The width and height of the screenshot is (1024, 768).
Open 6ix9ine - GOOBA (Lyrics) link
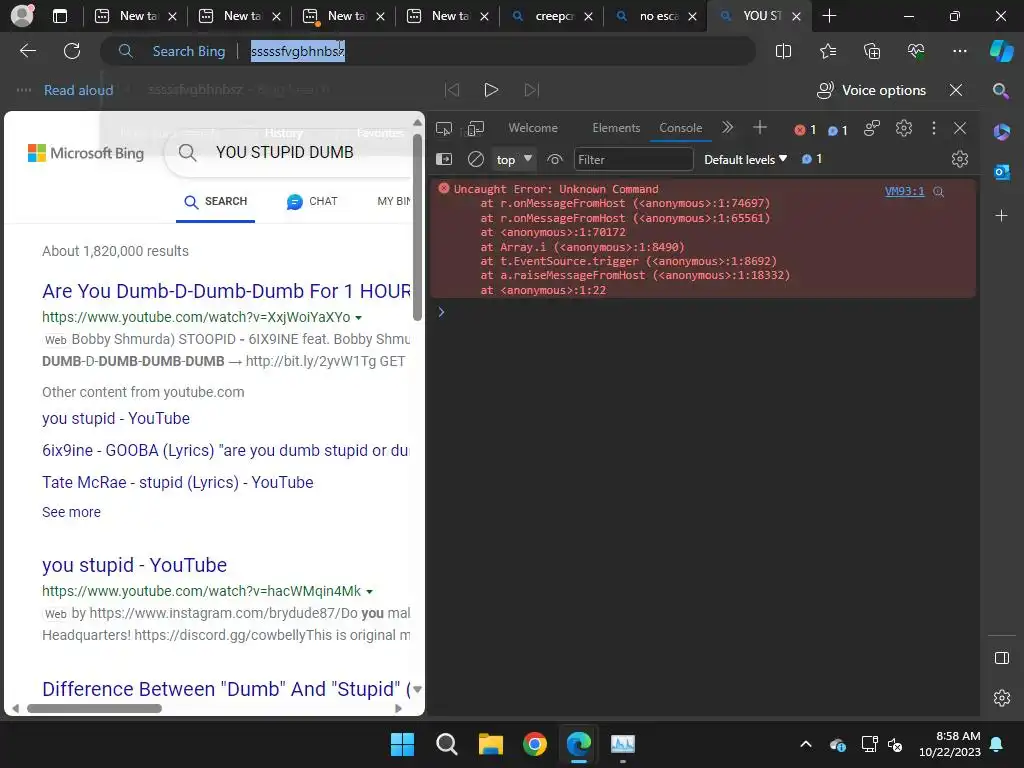coord(226,451)
